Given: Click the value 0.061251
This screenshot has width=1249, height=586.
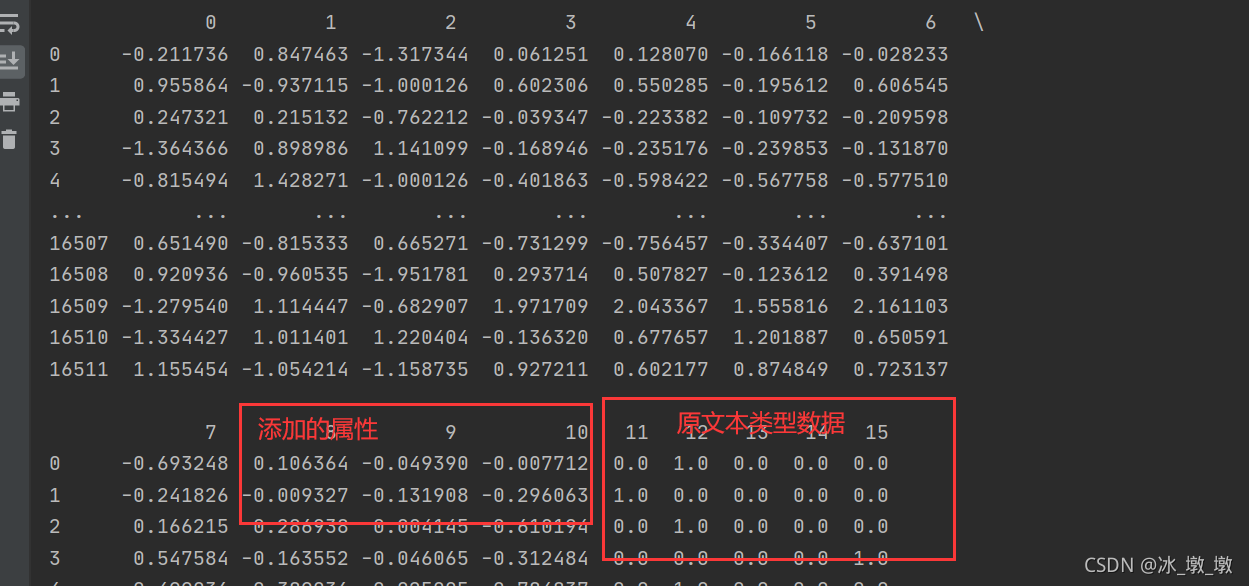Looking at the screenshot, I should [x=541, y=54].
